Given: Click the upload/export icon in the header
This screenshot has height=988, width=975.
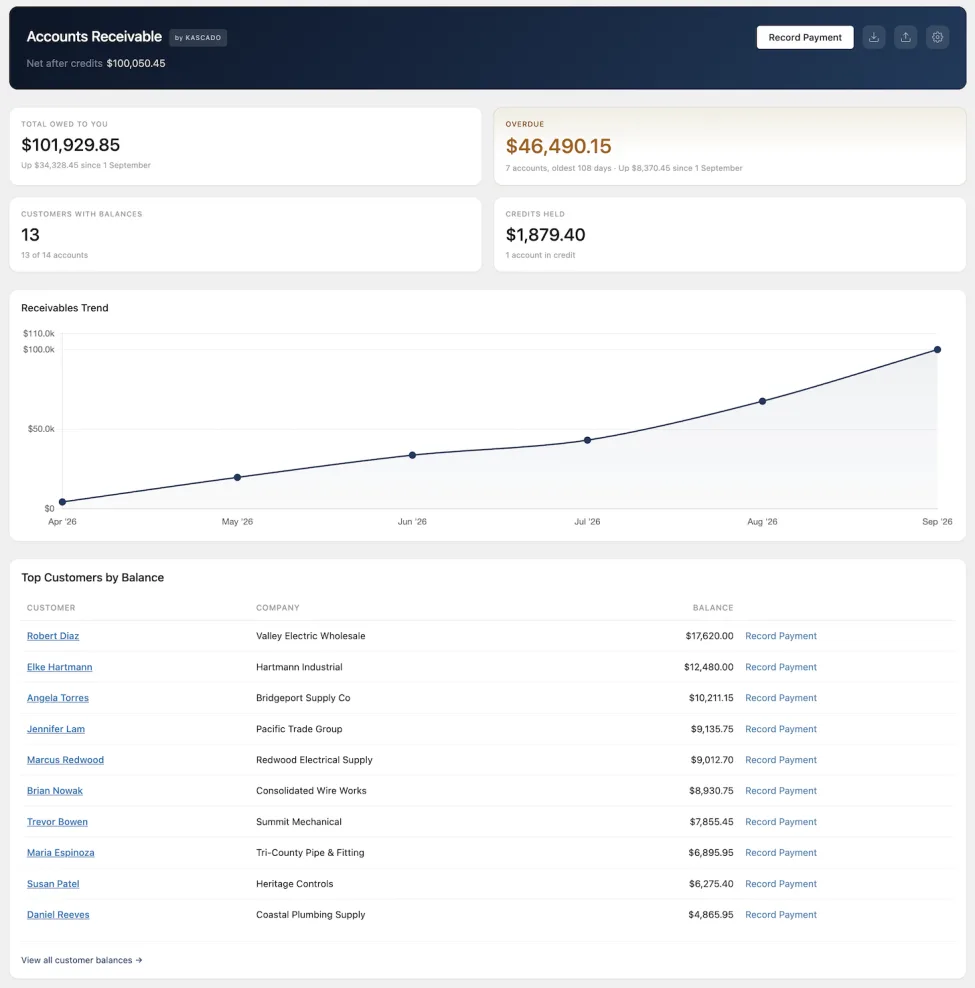Looking at the screenshot, I should [x=906, y=37].
